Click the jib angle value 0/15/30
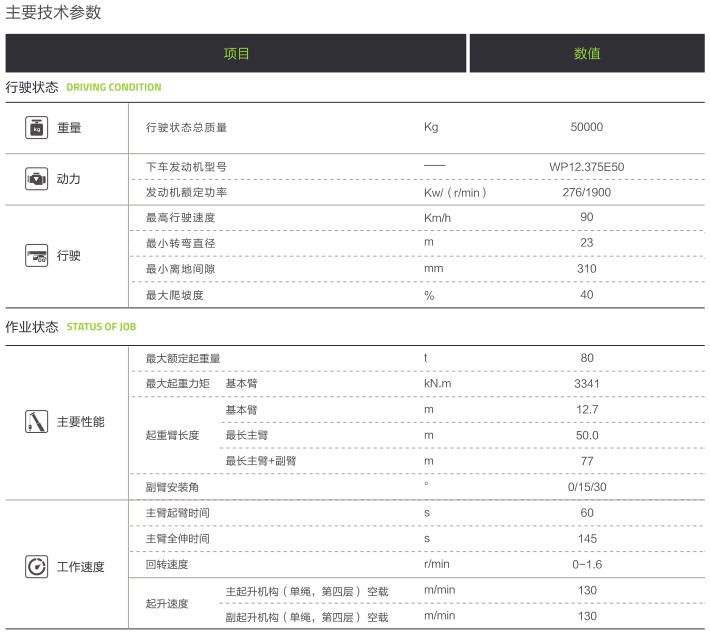This screenshot has height=640, width=710. pyautogui.click(x=587, y=487)
